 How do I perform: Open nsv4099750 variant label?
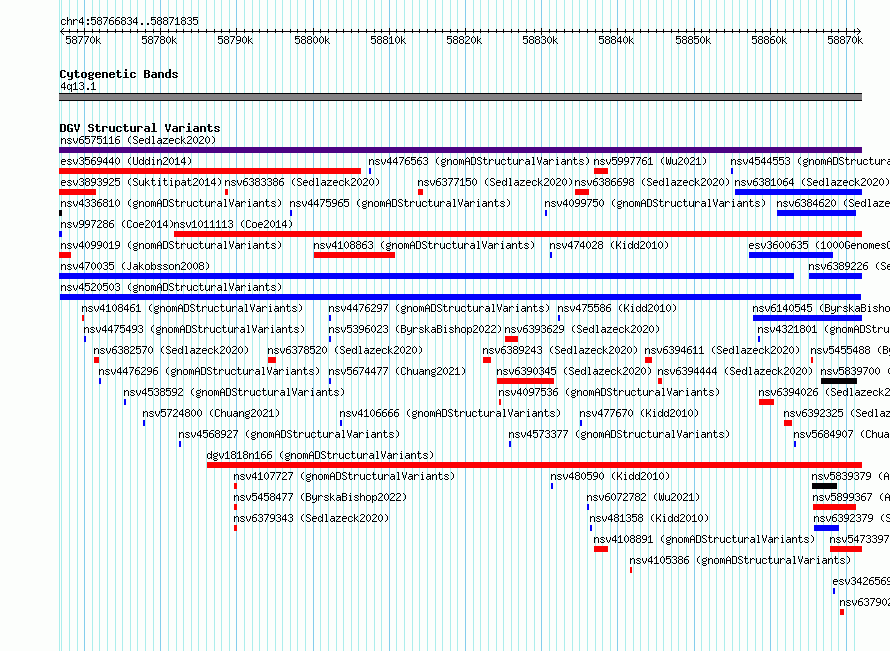(655, 203)
